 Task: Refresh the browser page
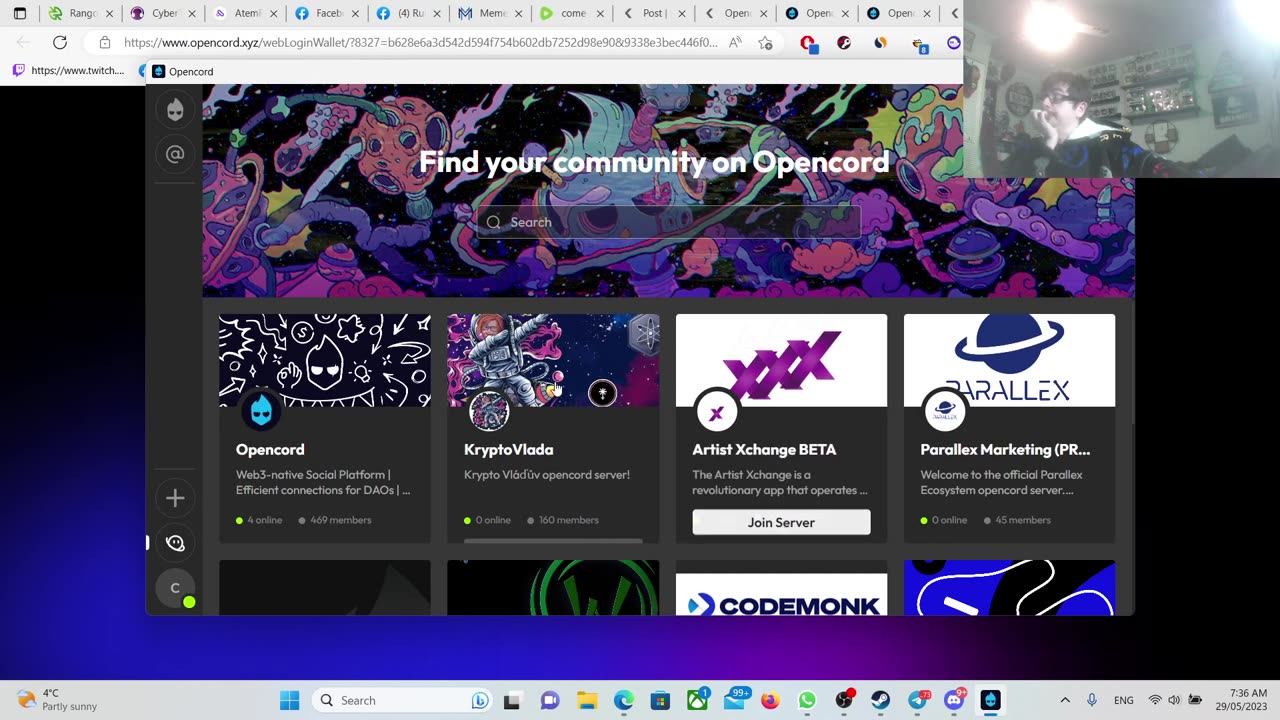[60, 42]
